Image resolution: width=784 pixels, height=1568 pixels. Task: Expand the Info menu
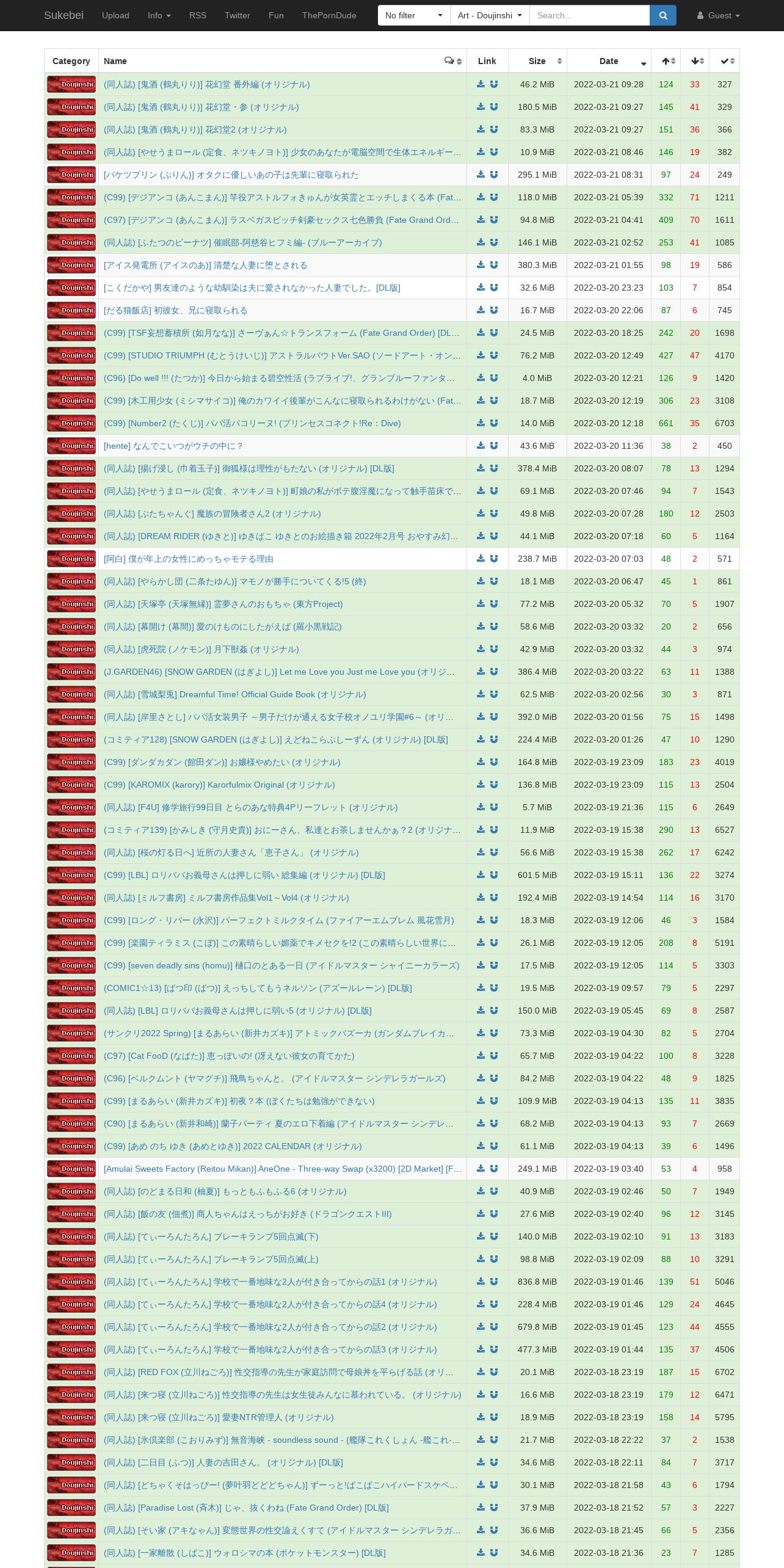tap(159, 15)
